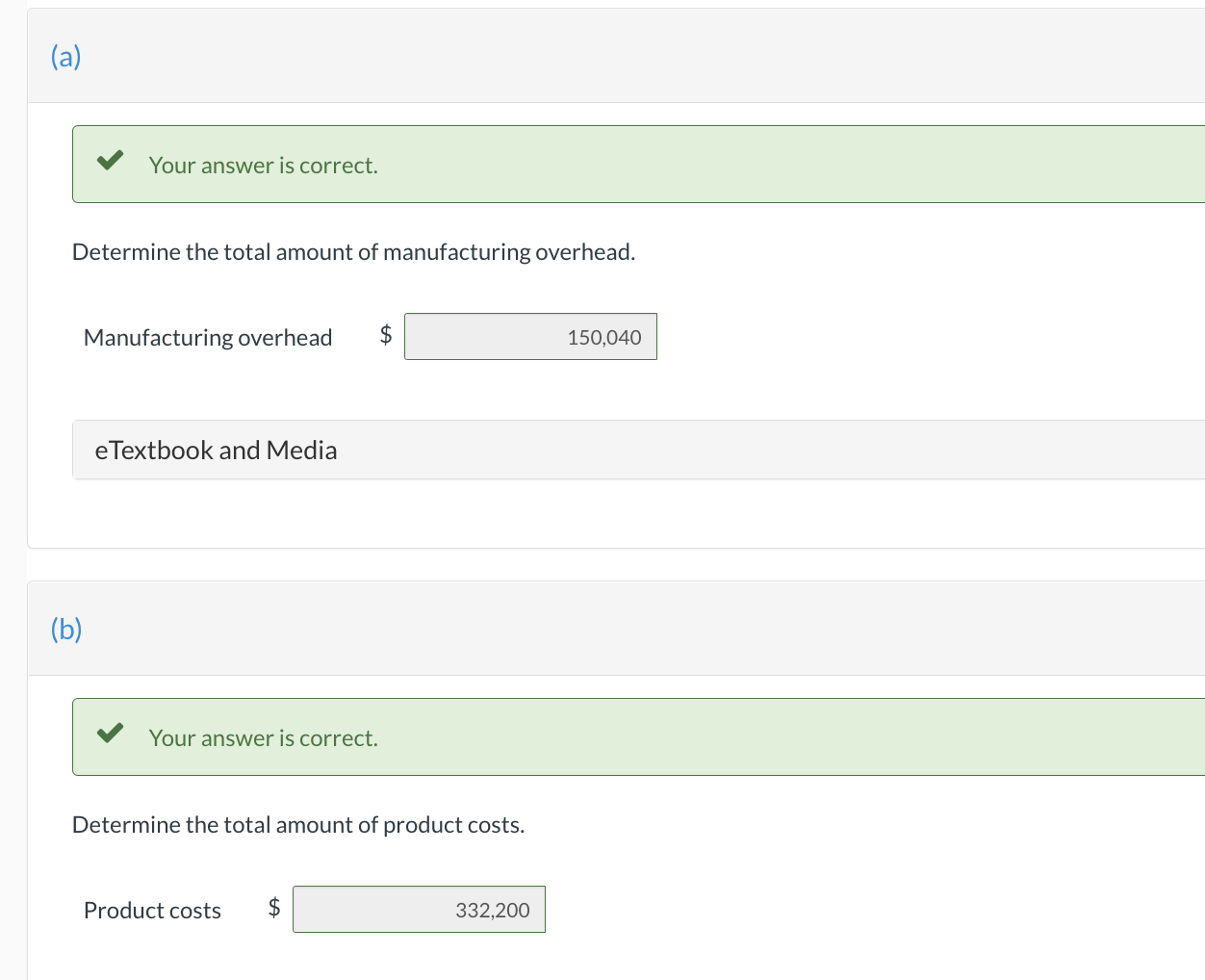Click the green checkmark in part (b)
Viewport: 1205px width, 980px height.
point(111,733)
